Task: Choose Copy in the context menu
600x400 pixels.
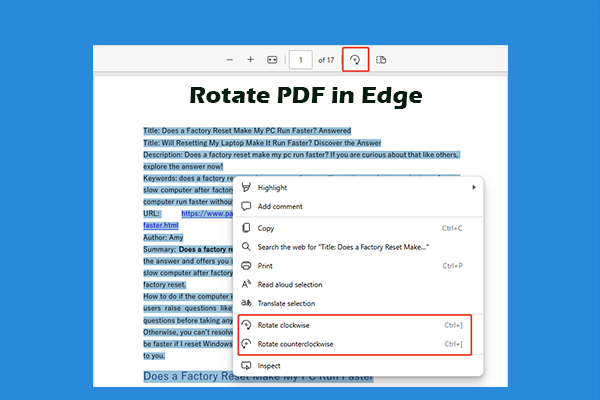Action: point(358,228)
